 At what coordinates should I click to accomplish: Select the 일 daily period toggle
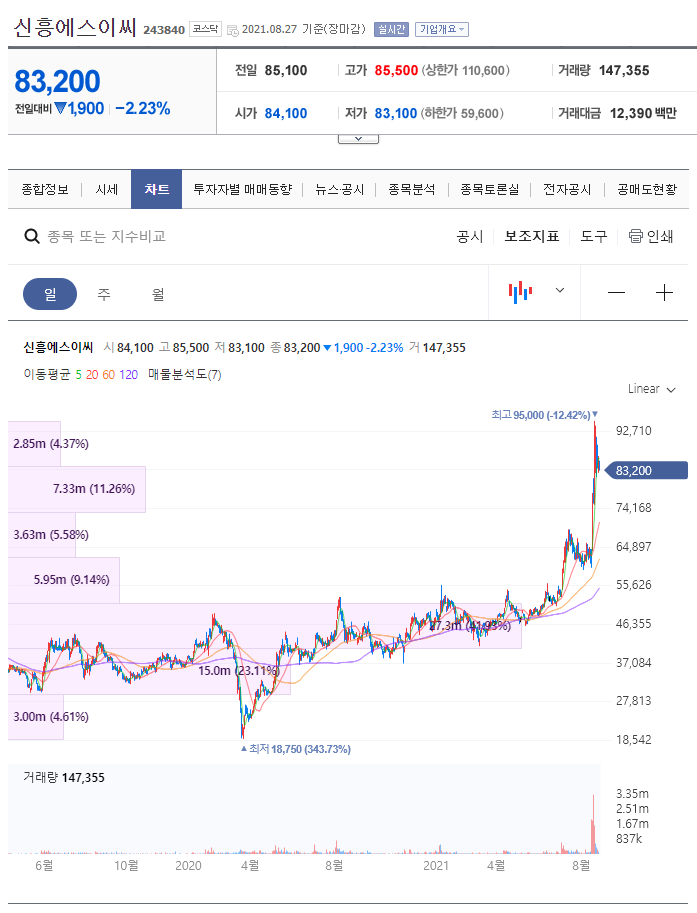50,294
